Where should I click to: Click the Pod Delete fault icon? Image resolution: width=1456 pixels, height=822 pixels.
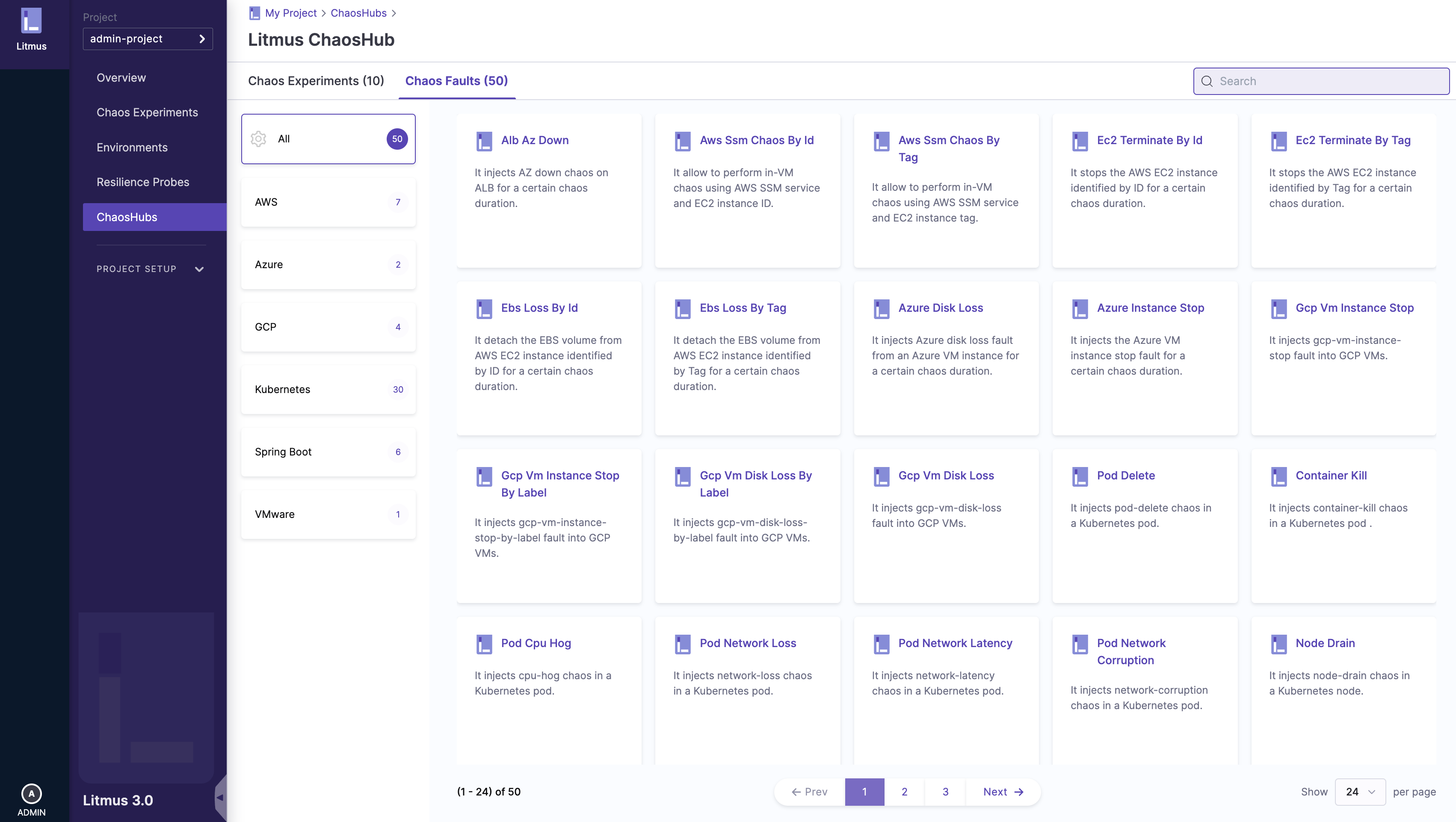pyautogui.click(x=1080, y=476)
